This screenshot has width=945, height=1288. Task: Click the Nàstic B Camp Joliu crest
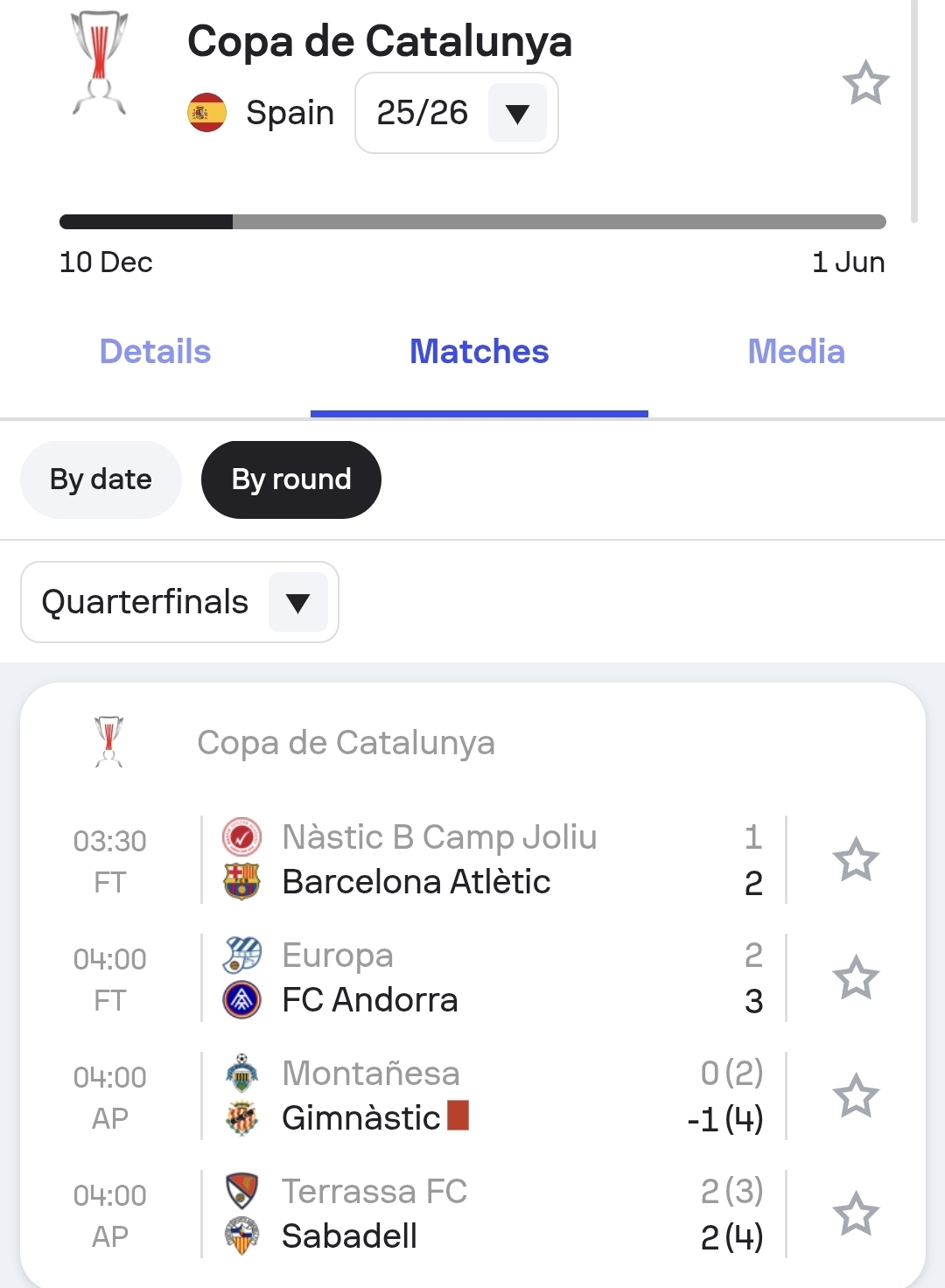point(241,837)
